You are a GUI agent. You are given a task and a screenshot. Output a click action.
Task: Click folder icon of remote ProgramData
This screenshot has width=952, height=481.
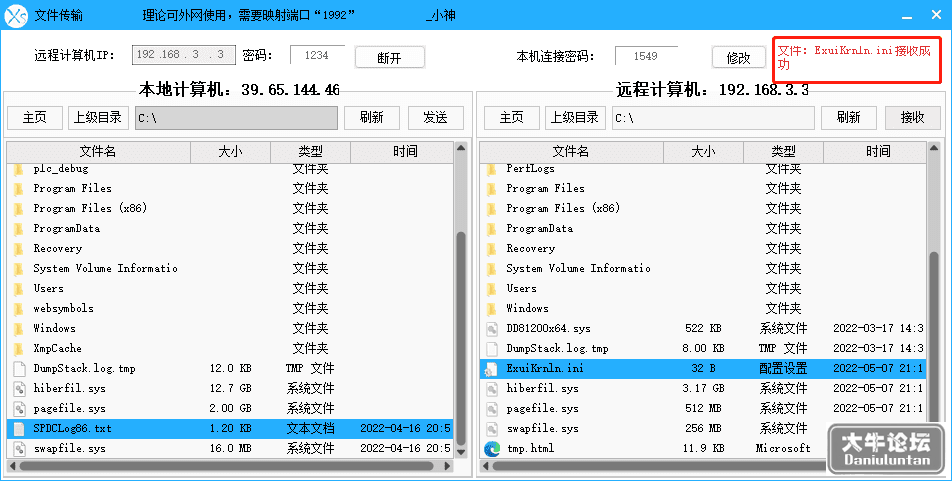point(492,229)
